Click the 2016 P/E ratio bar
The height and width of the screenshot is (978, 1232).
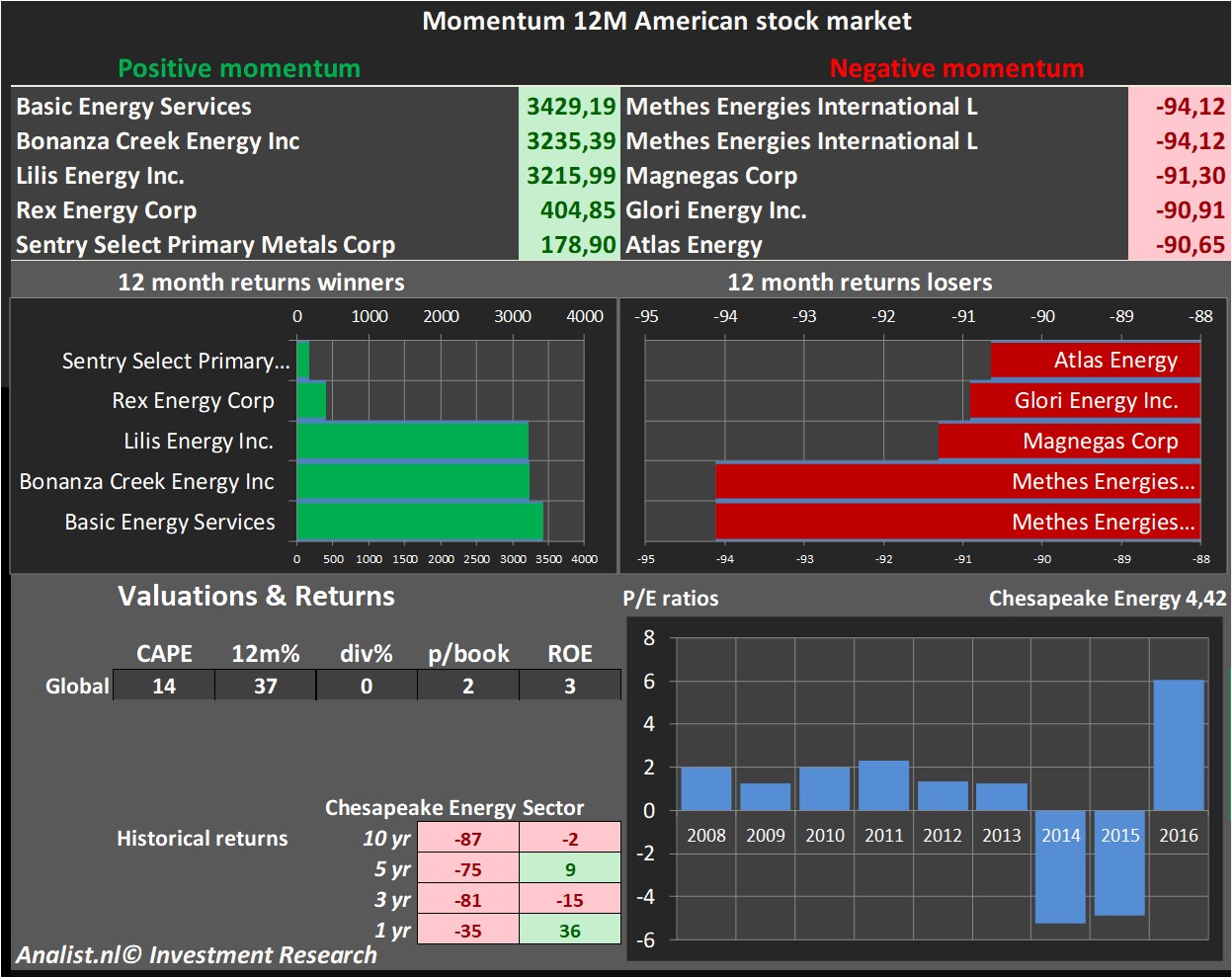tap(1179, 745)
